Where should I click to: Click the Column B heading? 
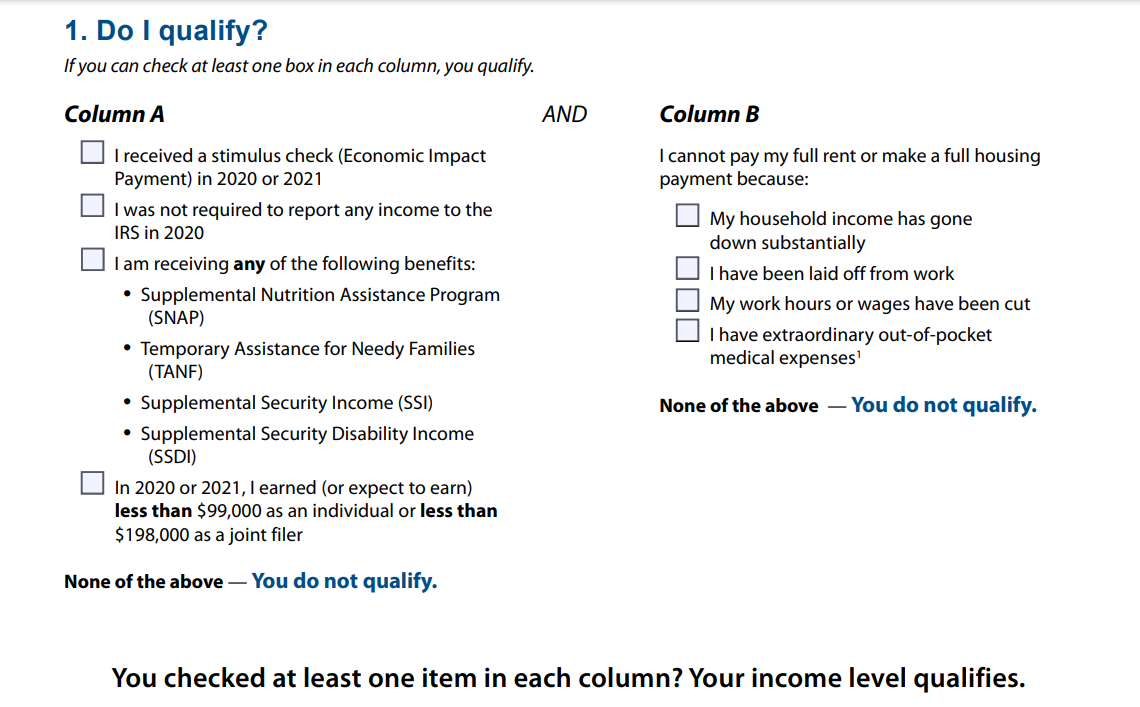click(x=709, y=114)
